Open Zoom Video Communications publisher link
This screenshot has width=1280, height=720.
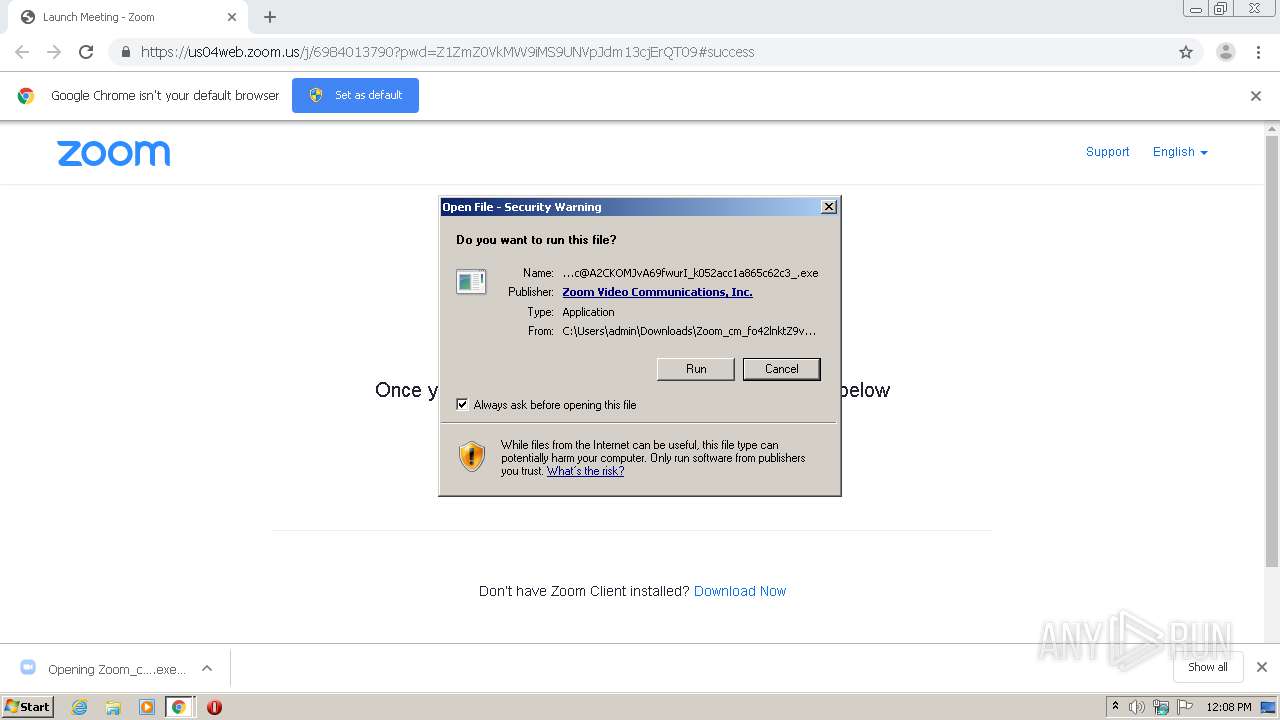pos(657,292)
